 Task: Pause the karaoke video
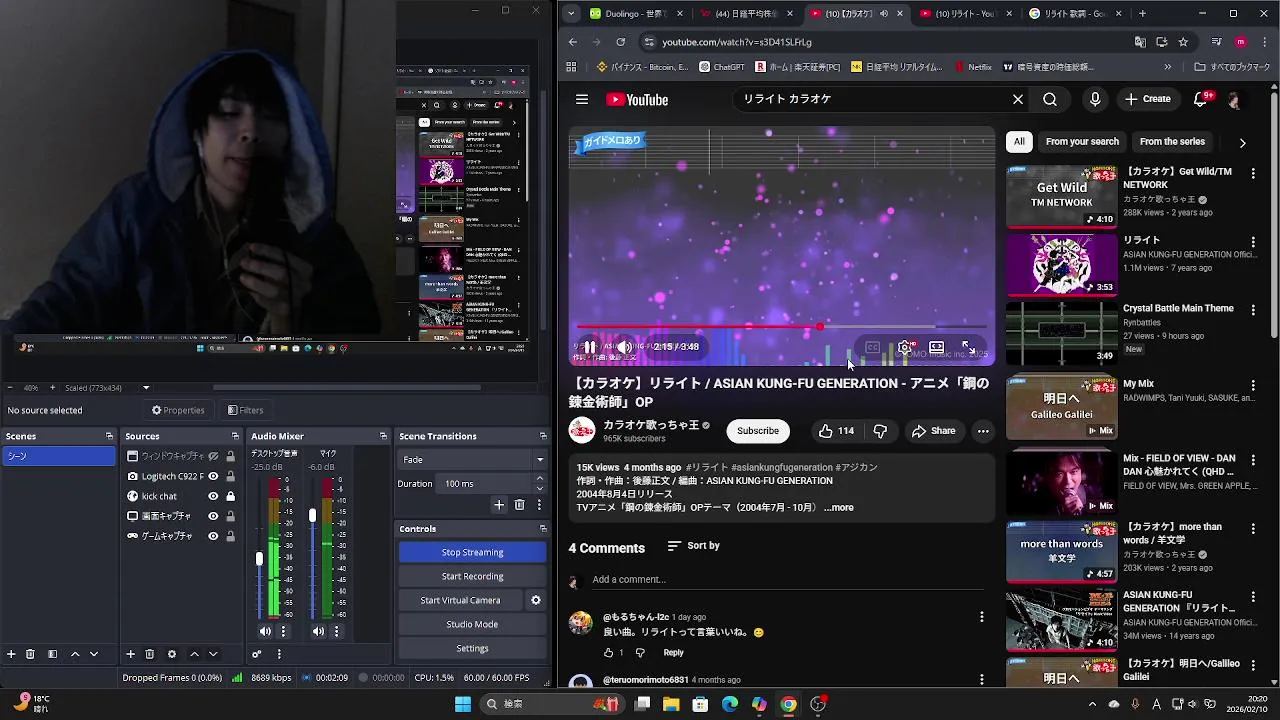coord(590,347)
